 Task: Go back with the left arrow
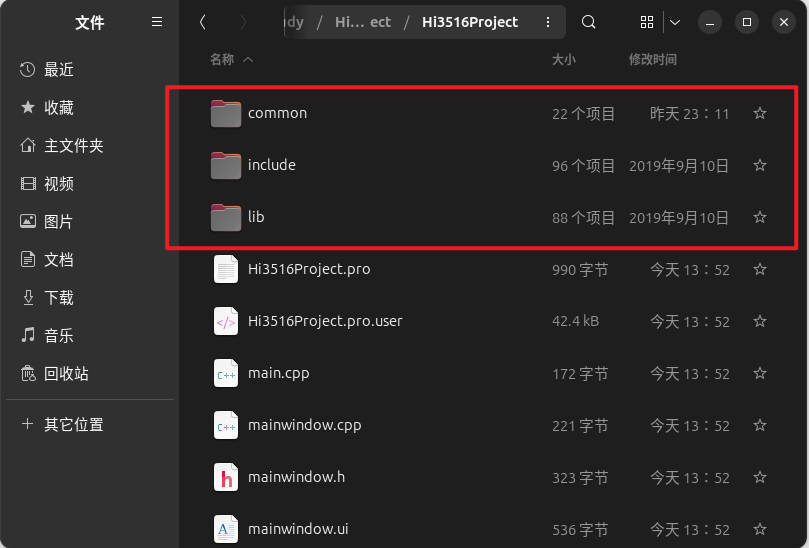(x=203, y=22)
